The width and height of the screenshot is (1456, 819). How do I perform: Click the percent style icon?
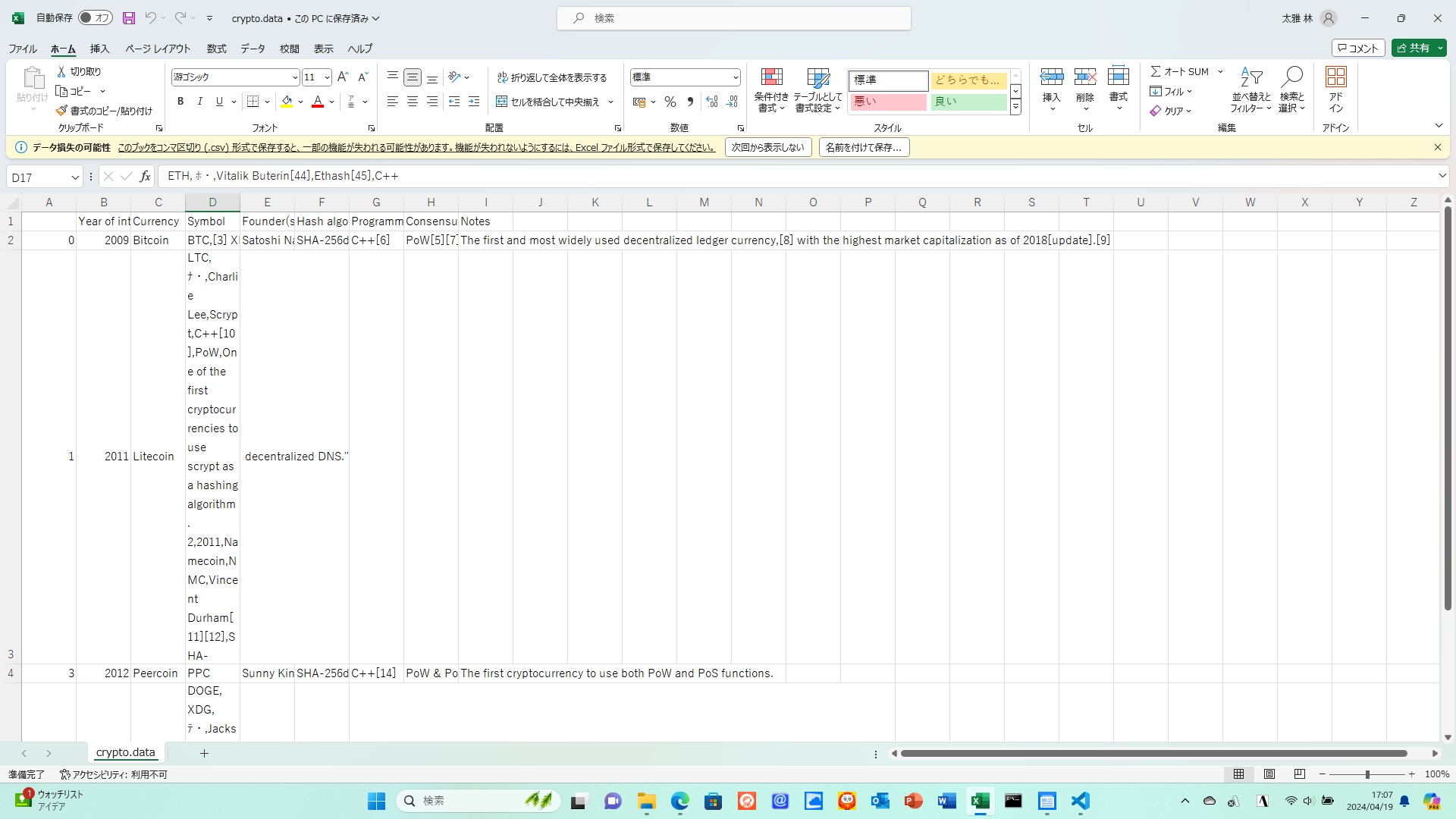click(670, 102)
